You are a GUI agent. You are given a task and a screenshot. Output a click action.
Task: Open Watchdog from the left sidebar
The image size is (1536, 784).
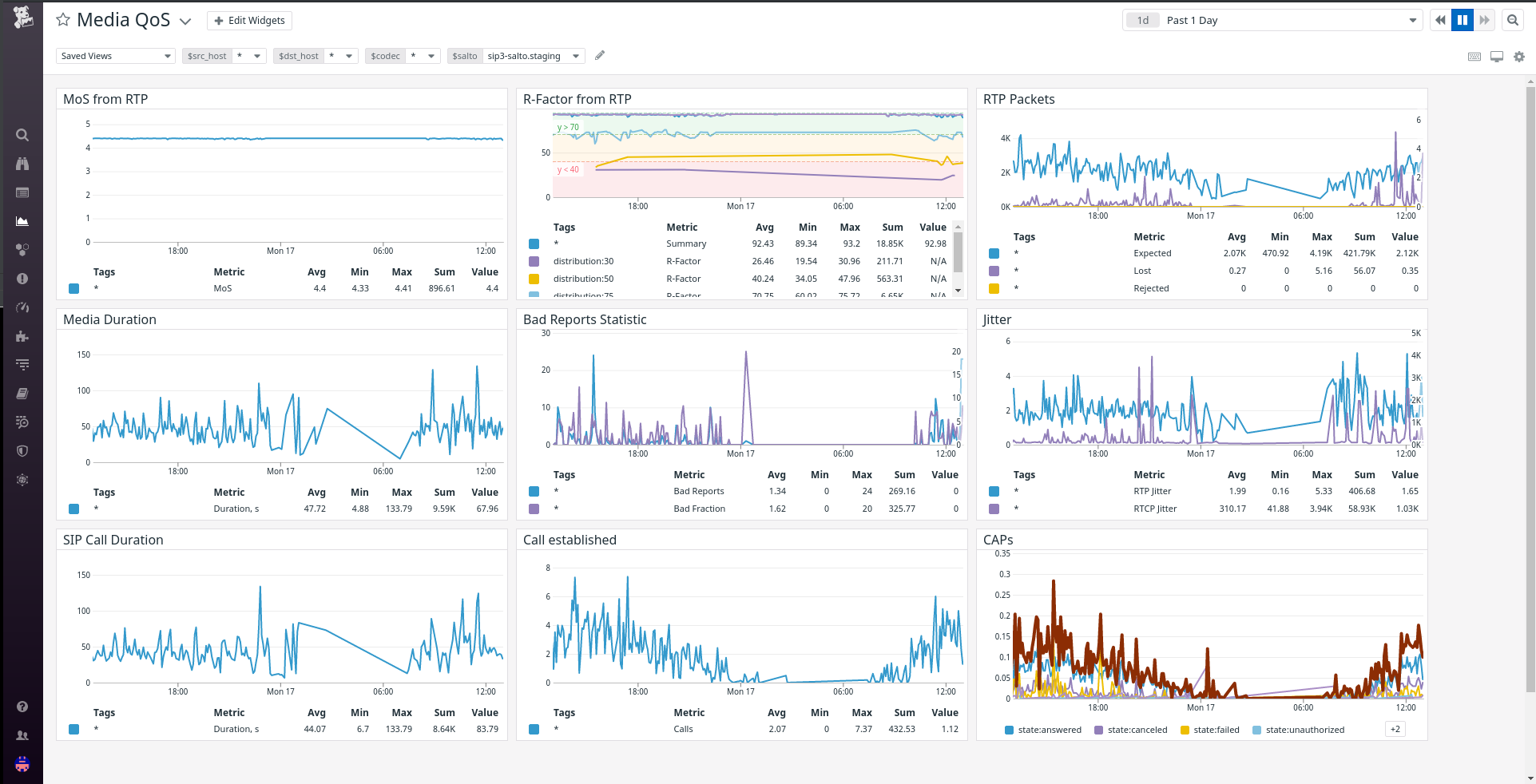point(22,164)
